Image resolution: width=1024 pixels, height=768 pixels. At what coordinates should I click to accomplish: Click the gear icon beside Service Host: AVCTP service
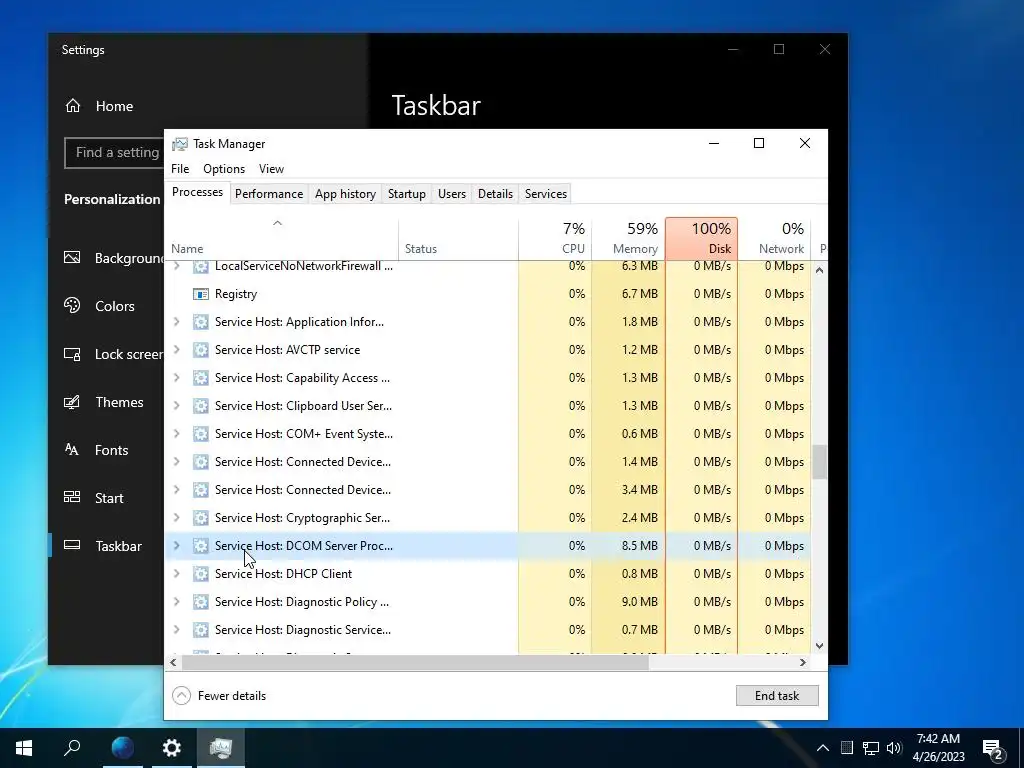coord(200,350)
